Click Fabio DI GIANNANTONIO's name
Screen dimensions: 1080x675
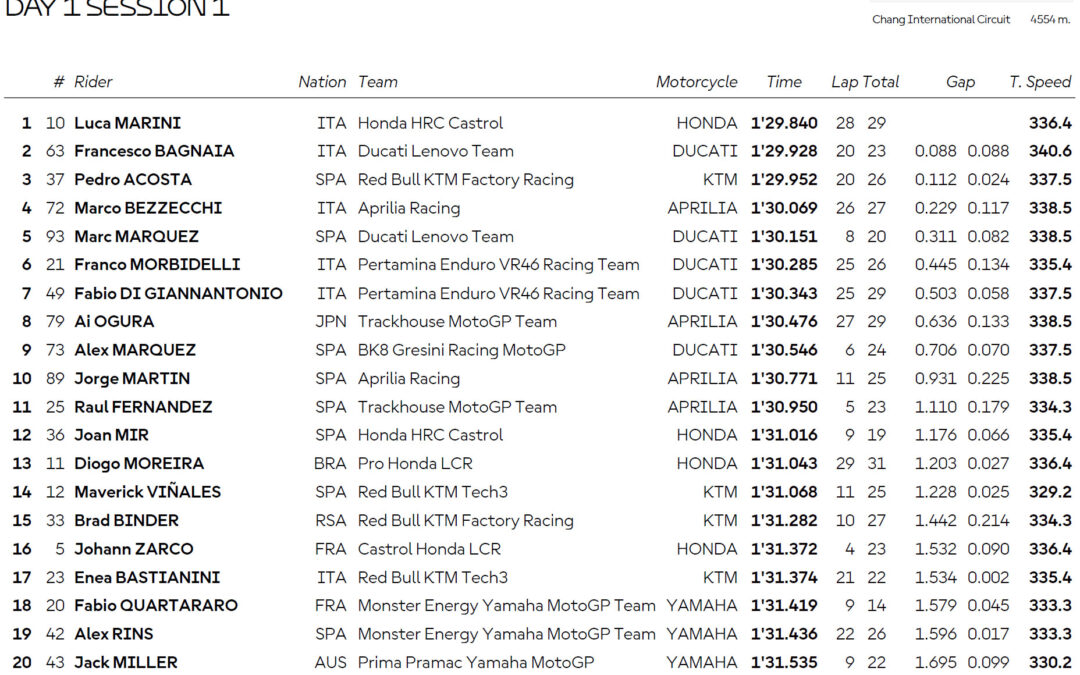[178, 294]
